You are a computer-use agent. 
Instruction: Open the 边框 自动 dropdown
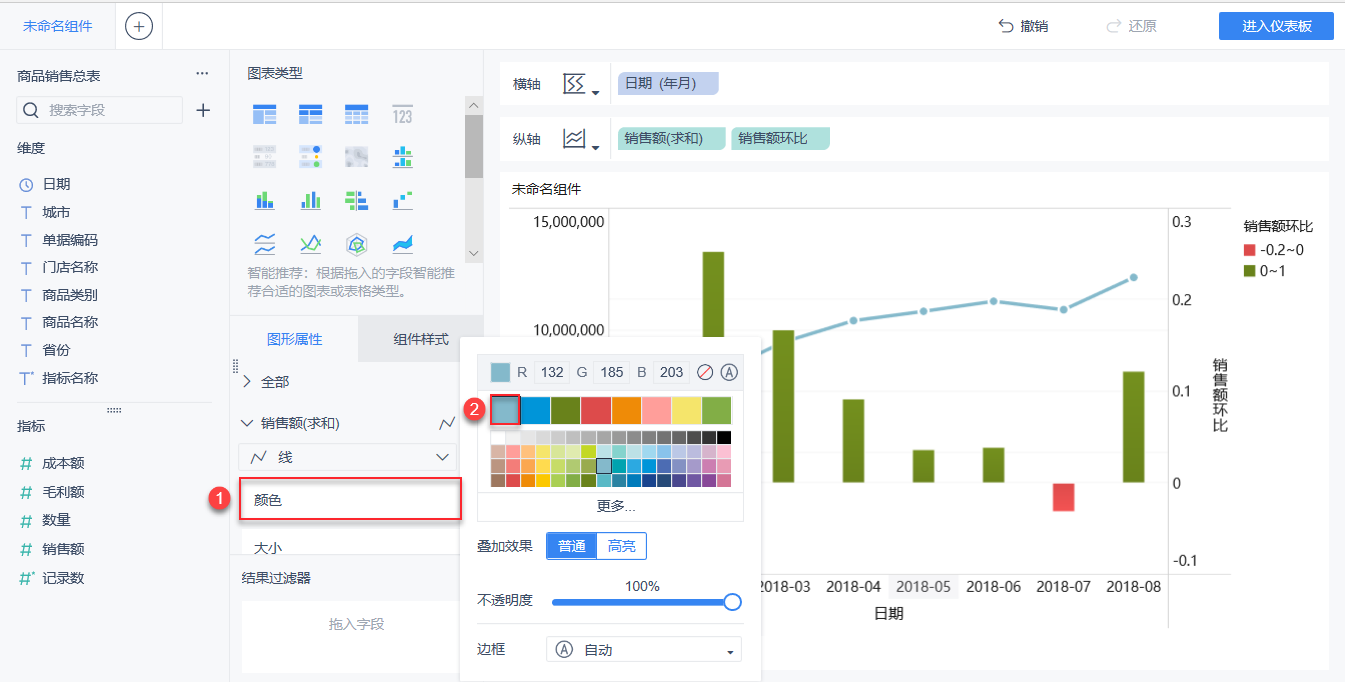(x=644, y=650)
